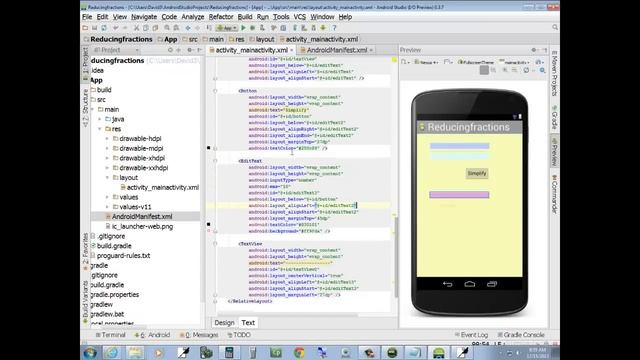Click the Synchronize toolbar icon

click(104, 28)
